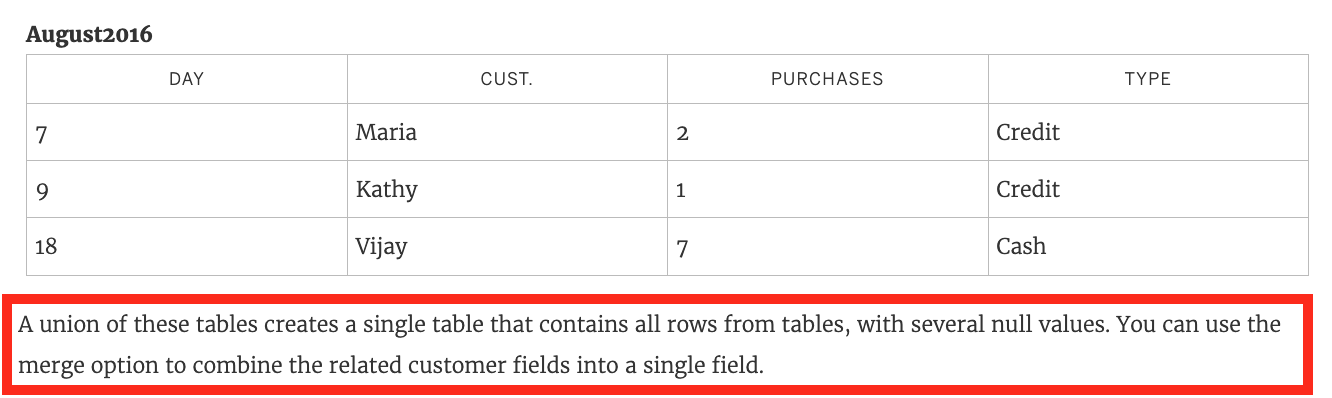Image resolution: width=1332 pixels, height=398 pixels.
Task: Click day cell with value 7
Action: [x=187, y=132]
